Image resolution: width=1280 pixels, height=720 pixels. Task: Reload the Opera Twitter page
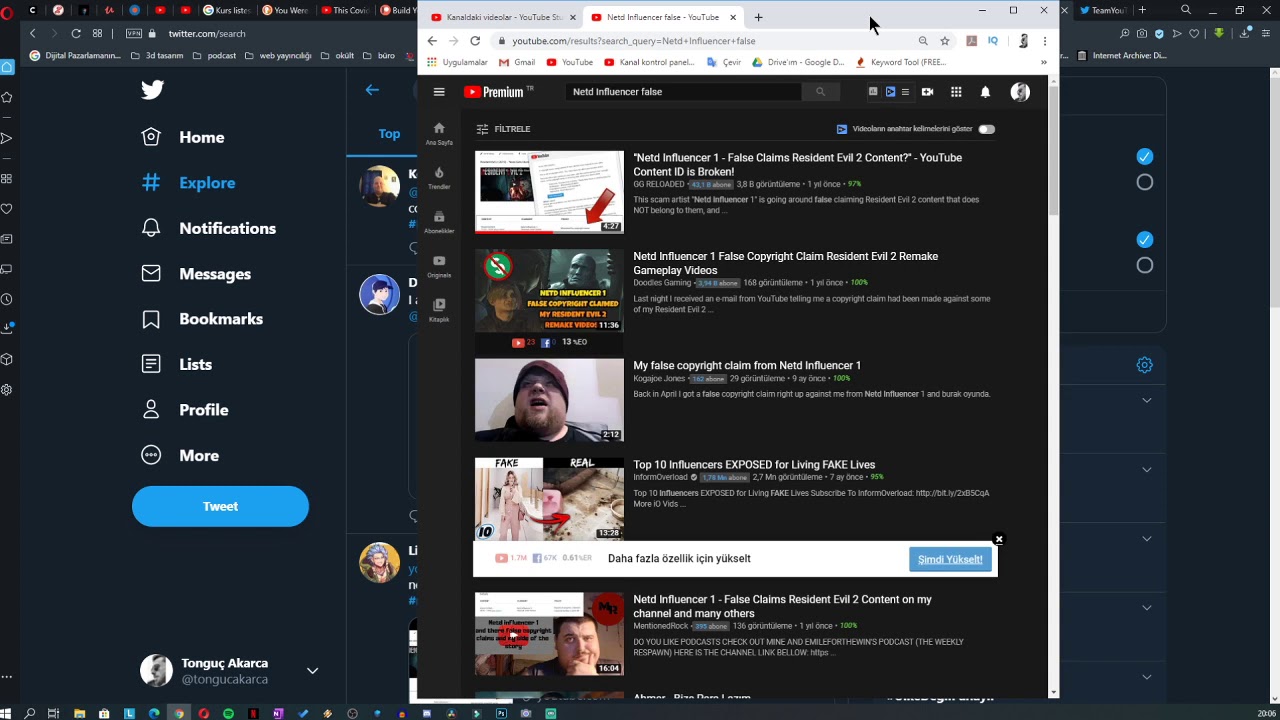pos(76,33)
